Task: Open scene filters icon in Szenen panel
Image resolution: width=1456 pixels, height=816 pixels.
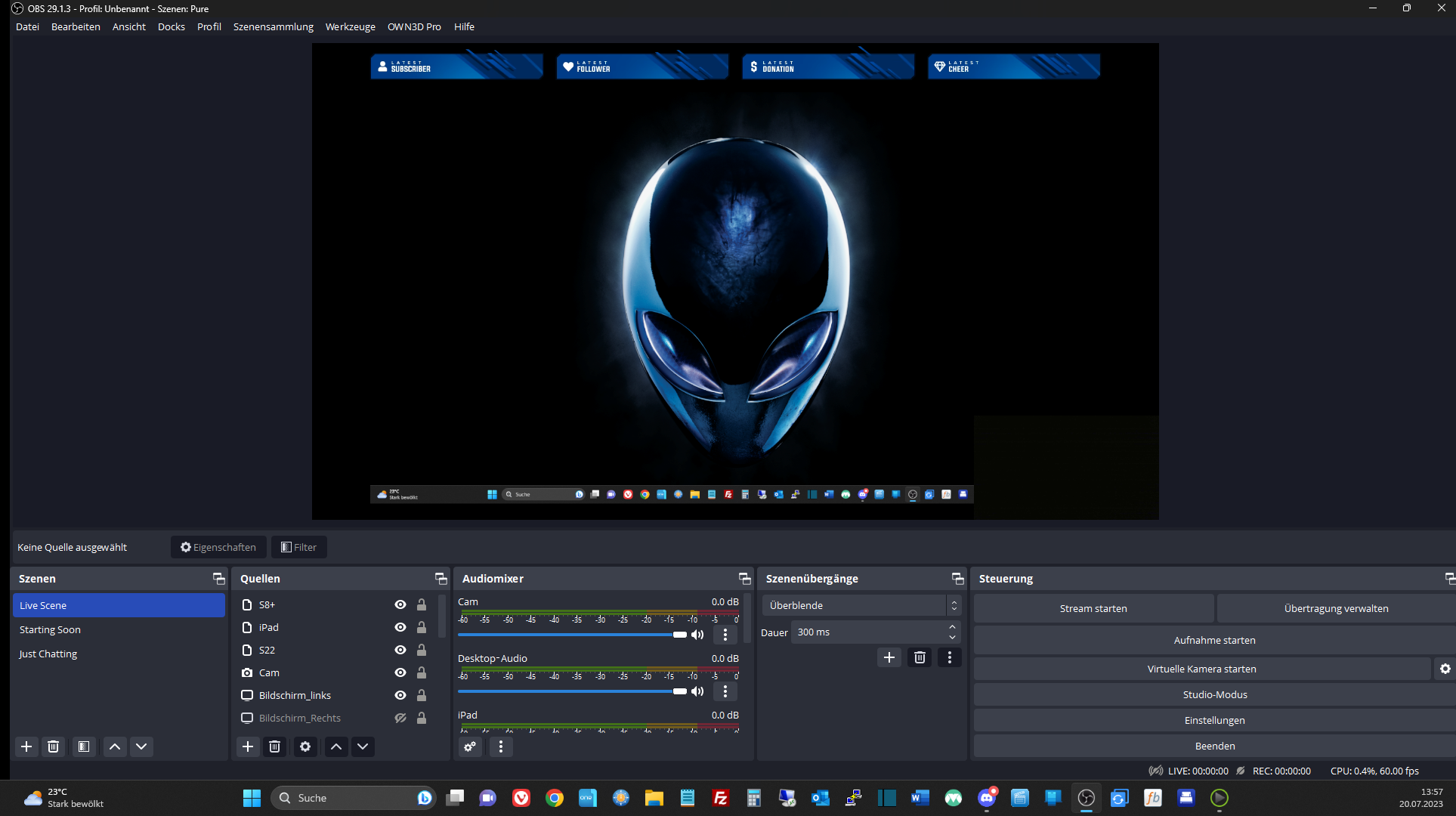Action: pos(84,746)
